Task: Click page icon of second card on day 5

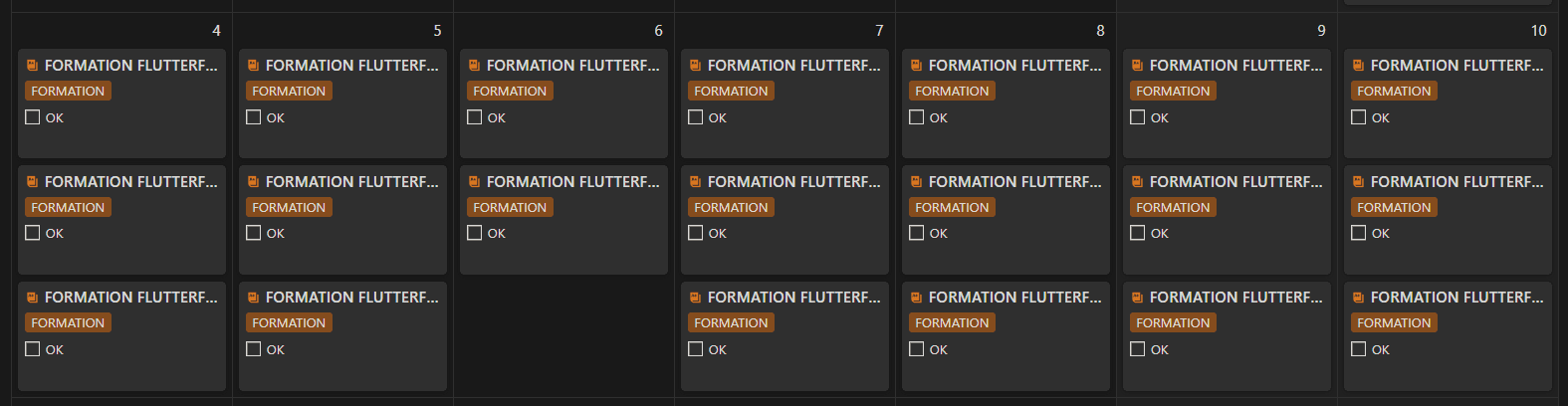Action: [x=254, y=182]
